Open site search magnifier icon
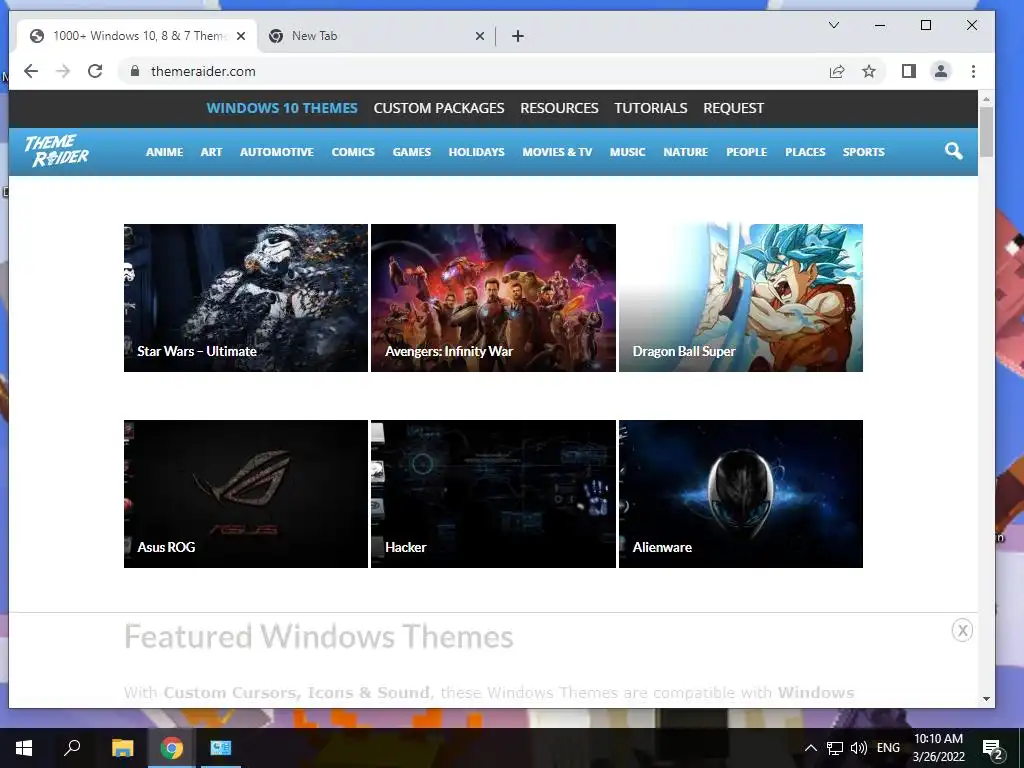The height and width of the screenshot is (768, 1024). [x=953, y=152]
